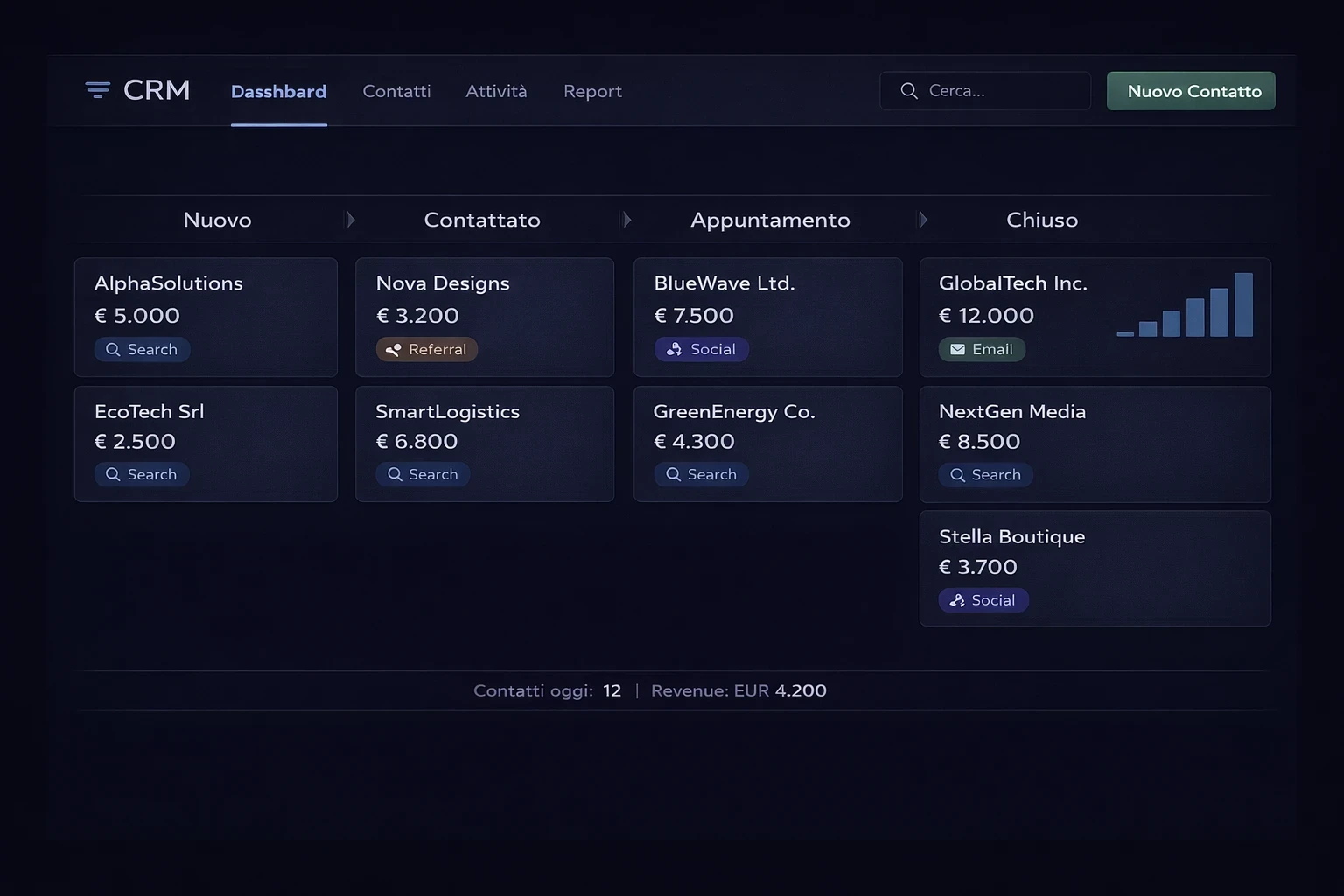Click the arrow between Contattato and Appuntamento
Image resolution: width=1344 pixels, height=896 pixels.
click(x=626, y=220)
